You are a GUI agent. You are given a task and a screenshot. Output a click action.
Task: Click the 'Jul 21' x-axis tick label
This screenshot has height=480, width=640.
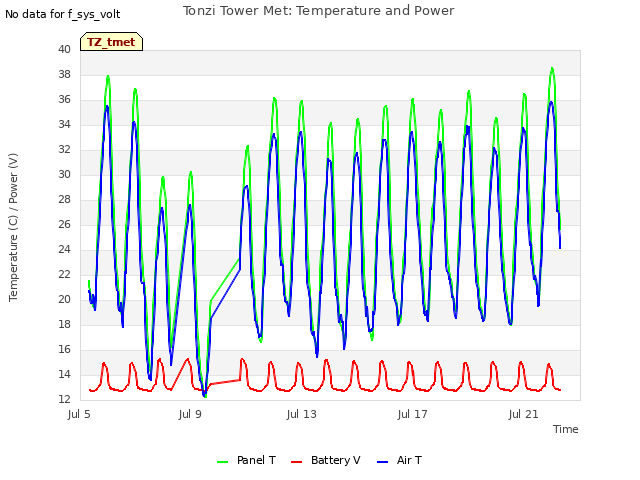coord(523,414)
